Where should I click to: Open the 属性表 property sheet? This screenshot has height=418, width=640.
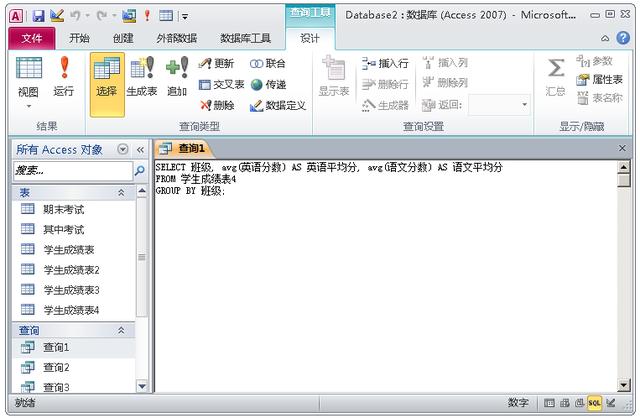point(600,80)
